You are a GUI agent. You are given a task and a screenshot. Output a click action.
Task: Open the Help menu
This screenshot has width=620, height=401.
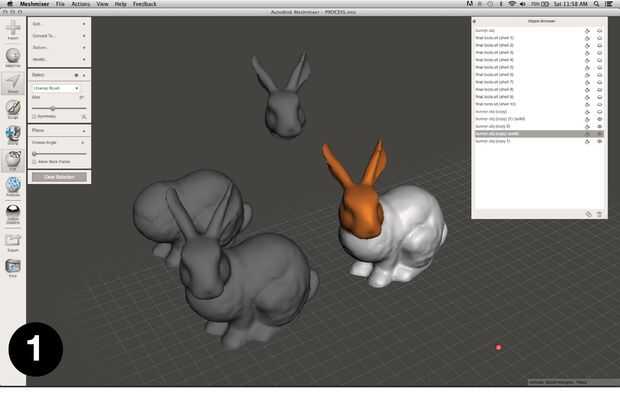[x=121, y=4]
